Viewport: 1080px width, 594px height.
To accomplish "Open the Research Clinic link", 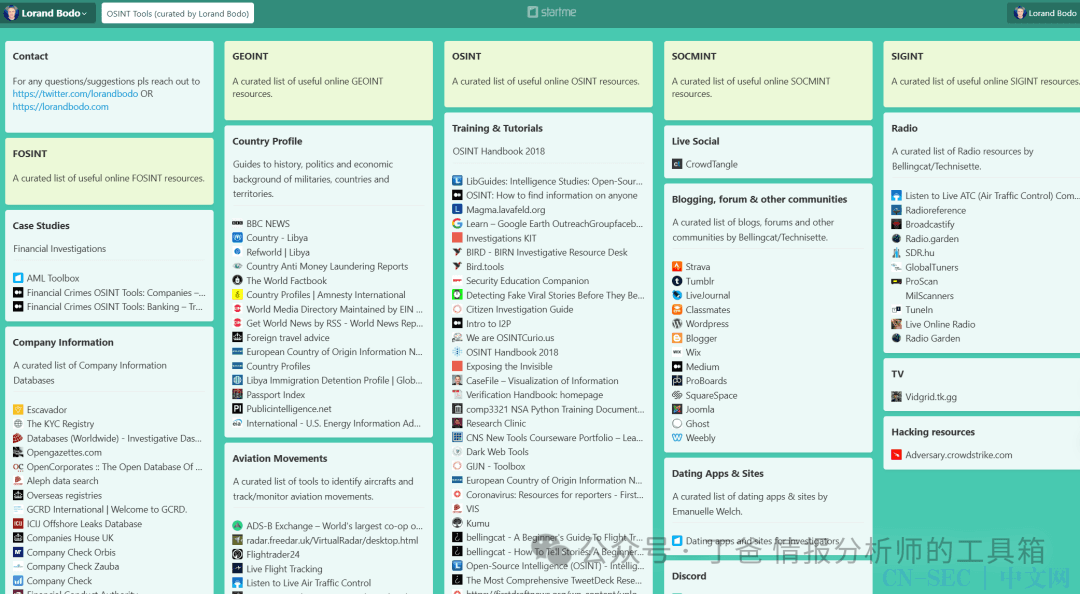I will pyautogui.click(x=496, y=424).
